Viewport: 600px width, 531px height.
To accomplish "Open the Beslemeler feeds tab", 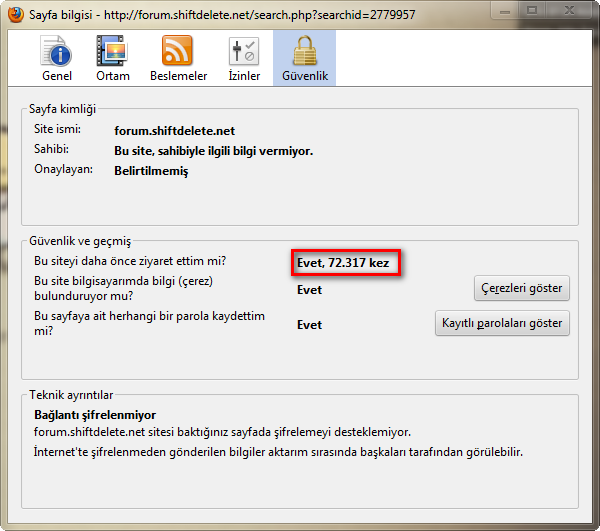I will click(x=178, y=58).
